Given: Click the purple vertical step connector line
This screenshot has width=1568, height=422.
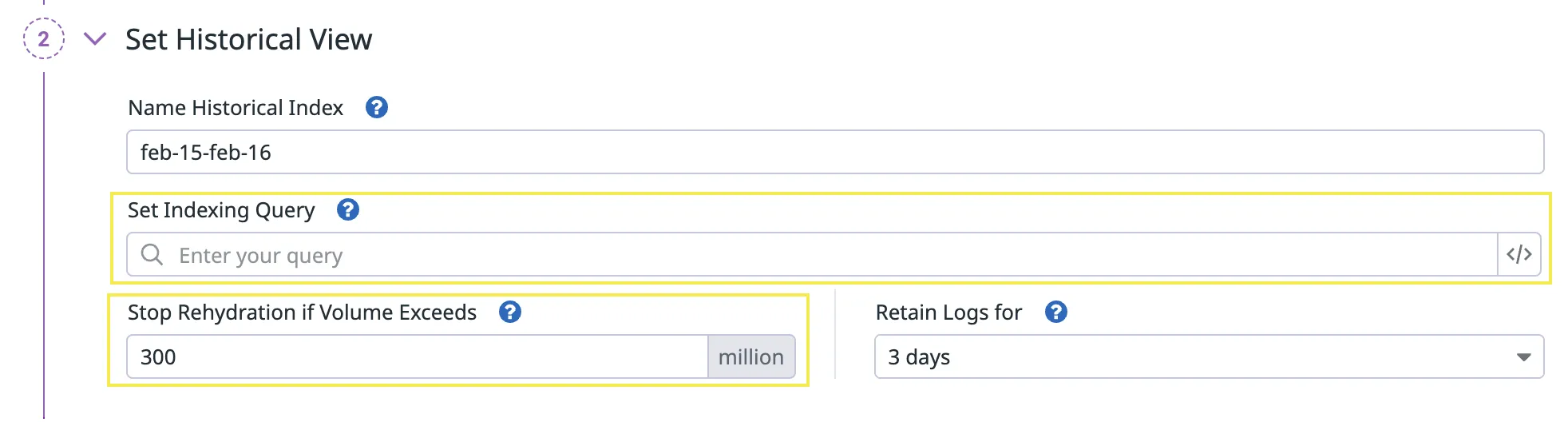Looking at the screenshot, I should point(44,240).
